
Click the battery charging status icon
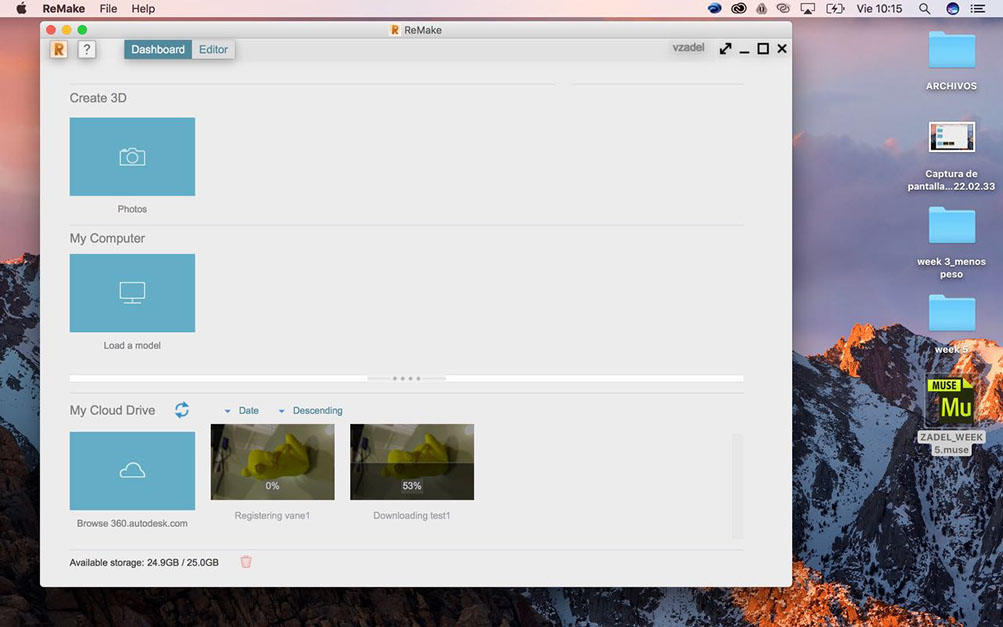coord(835,8)
